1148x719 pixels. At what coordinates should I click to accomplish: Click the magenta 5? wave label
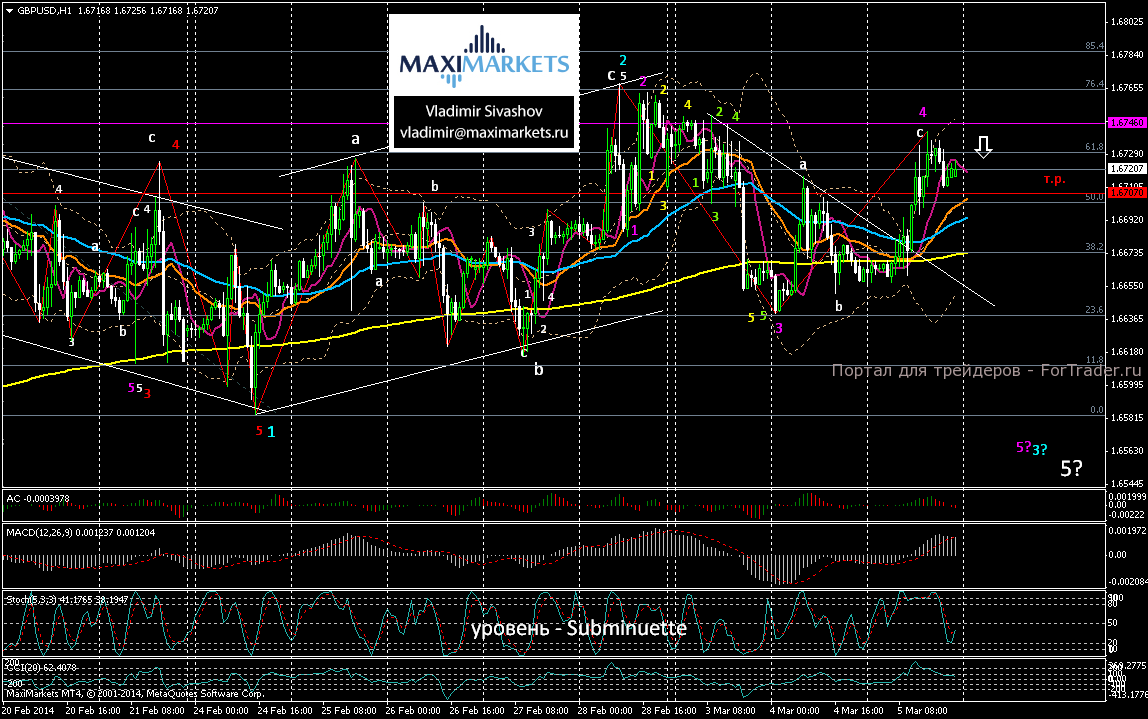coord(1024,447)
